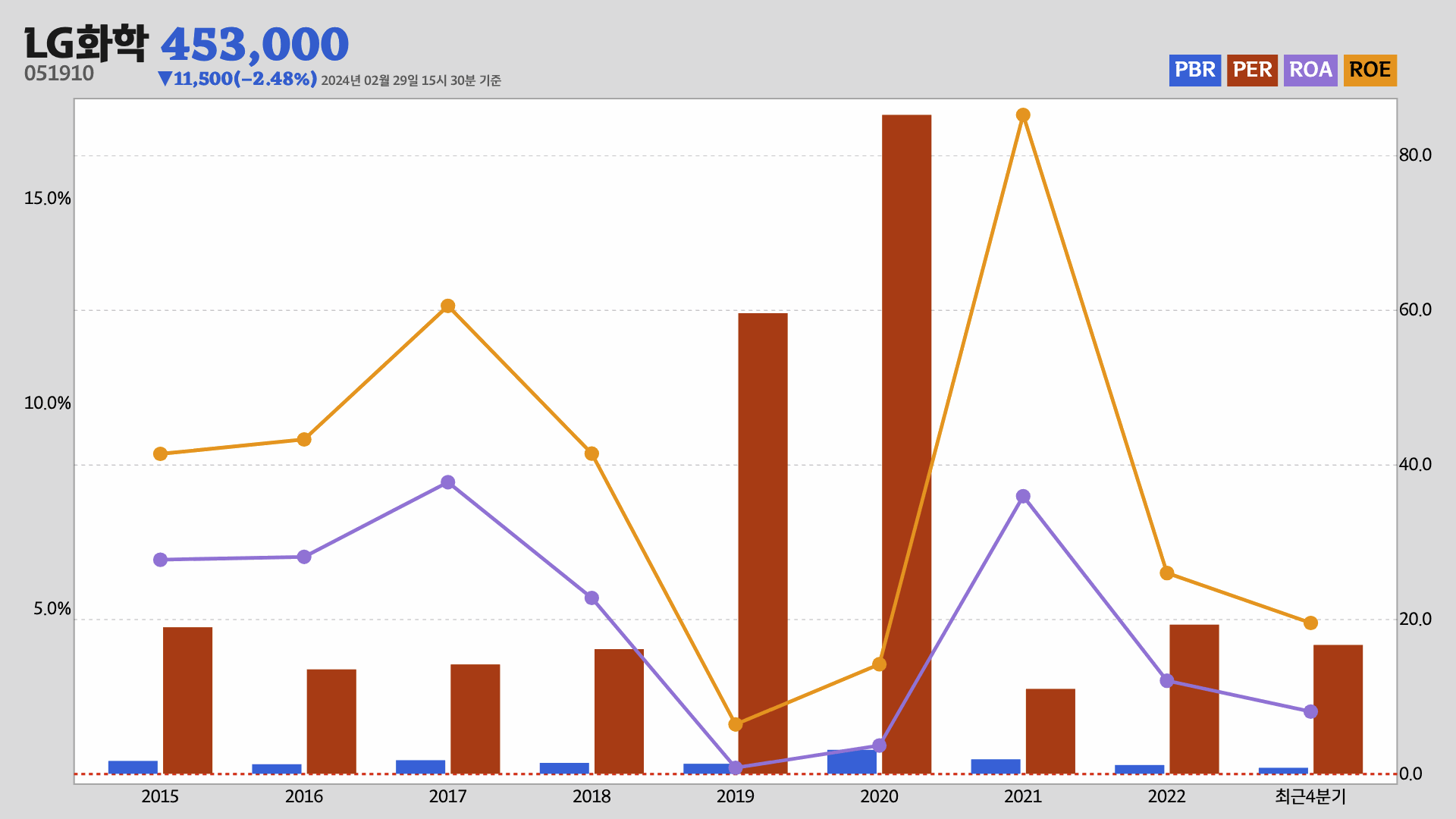Click the 2020 x-axis label
This screenshot has height=819, width=1456.
point(879,796)
